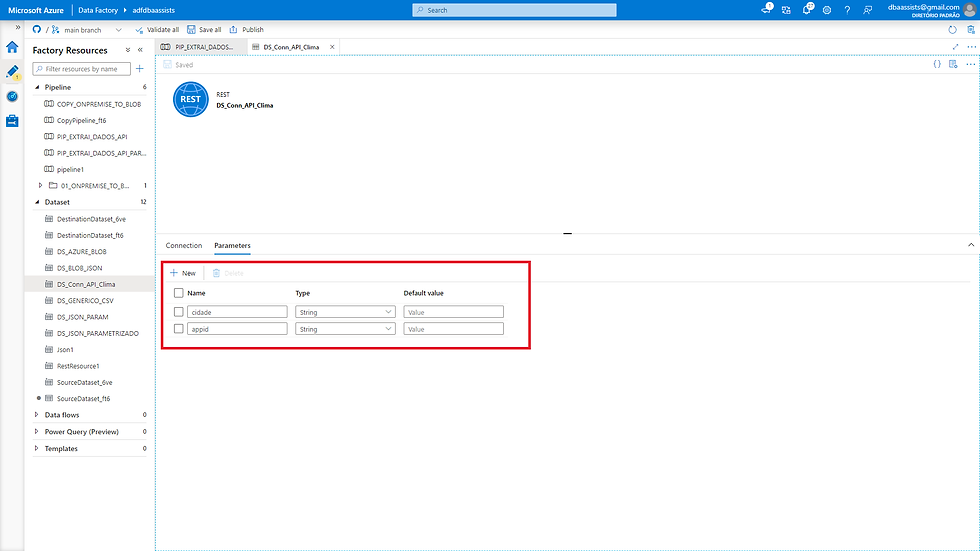The image size is (980, 551).
Task: Open the Author pencil hub
Action: [12, 72]
